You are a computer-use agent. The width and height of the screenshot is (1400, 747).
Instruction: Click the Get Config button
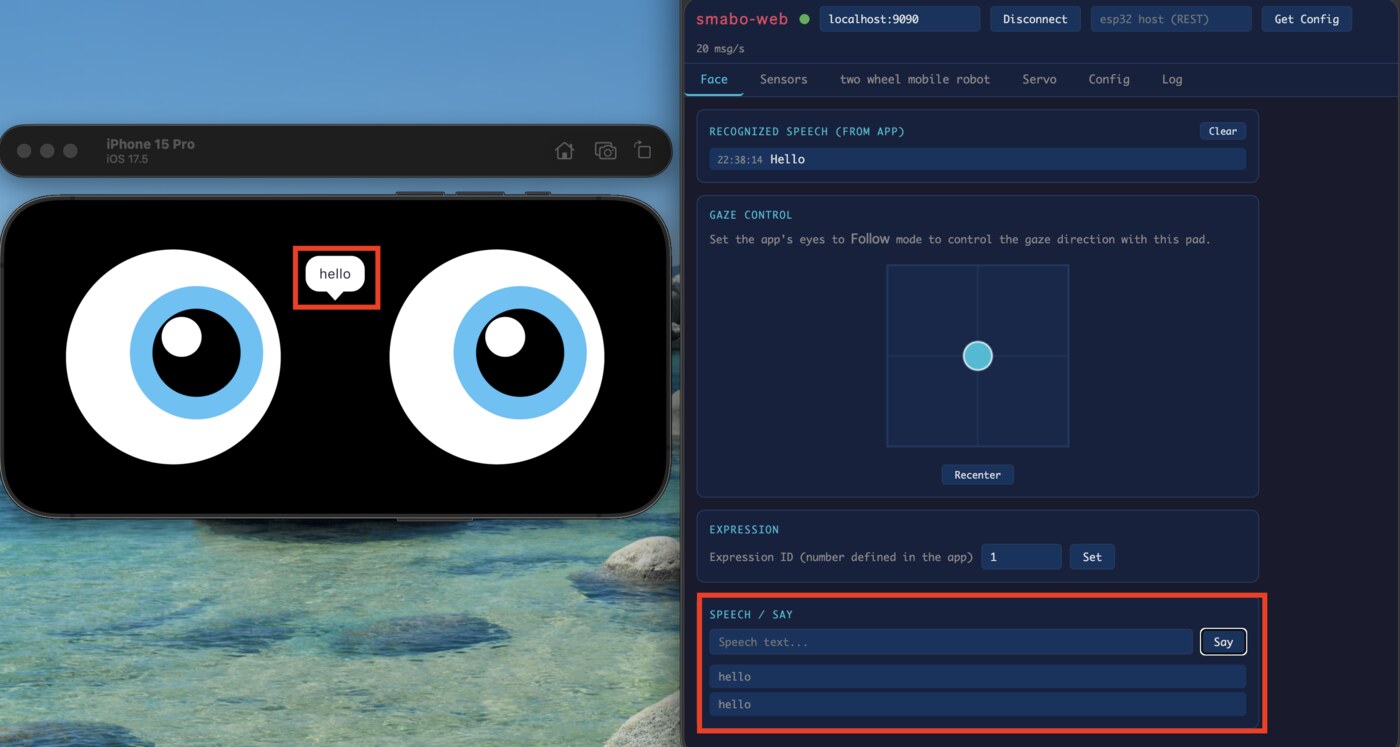point(1306,19)
